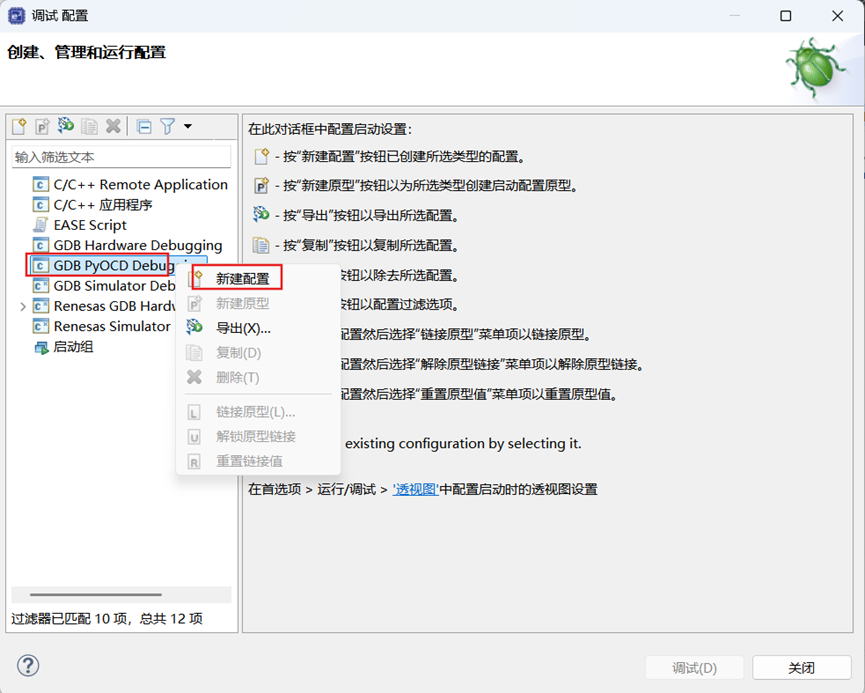Click the 导出 help icon in right pane

pyautogui.click(x=261, y=214)
